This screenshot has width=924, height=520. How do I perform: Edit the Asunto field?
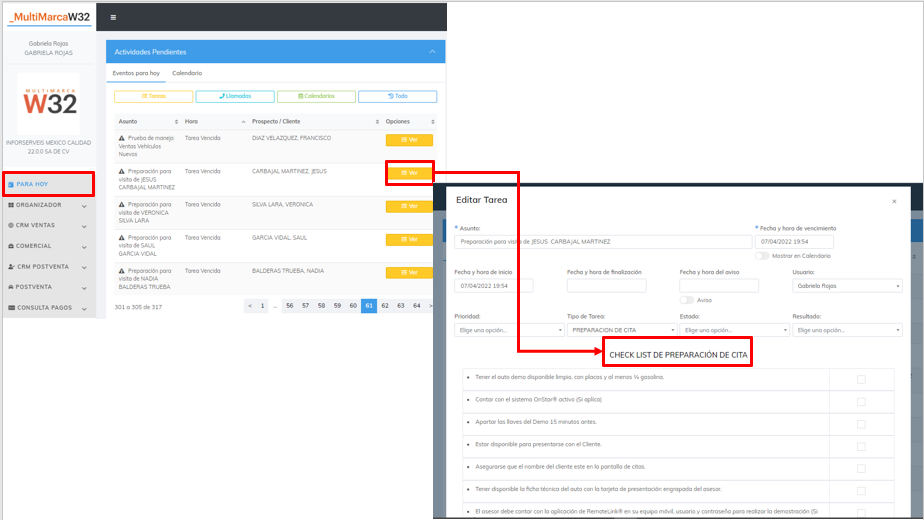[x=603, y=242]
